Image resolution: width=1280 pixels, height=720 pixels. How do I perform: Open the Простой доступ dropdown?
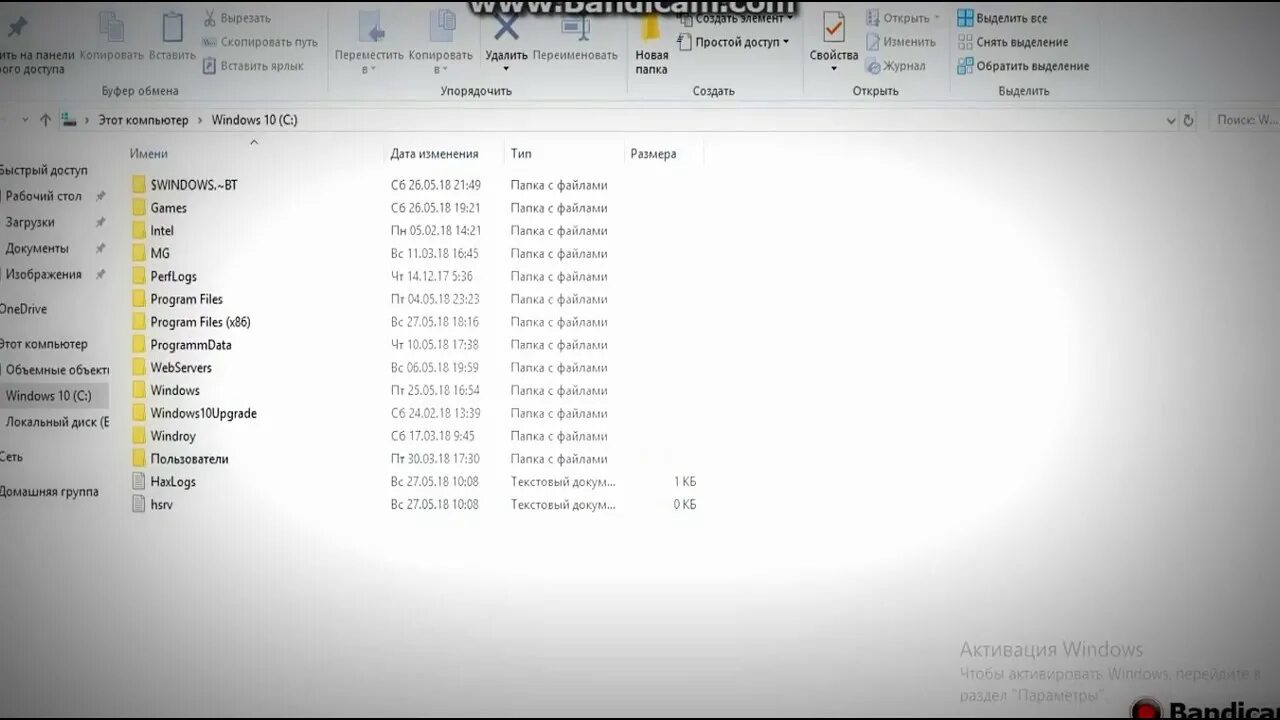point(733,42)
